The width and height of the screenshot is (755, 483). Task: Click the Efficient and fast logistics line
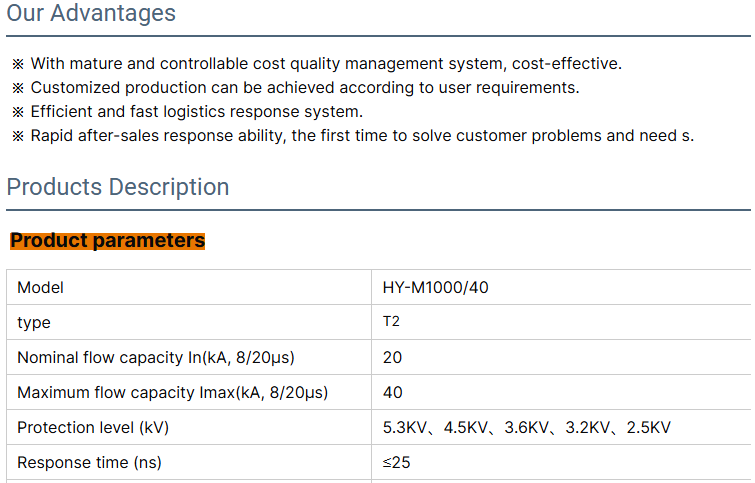pos(196,112)
